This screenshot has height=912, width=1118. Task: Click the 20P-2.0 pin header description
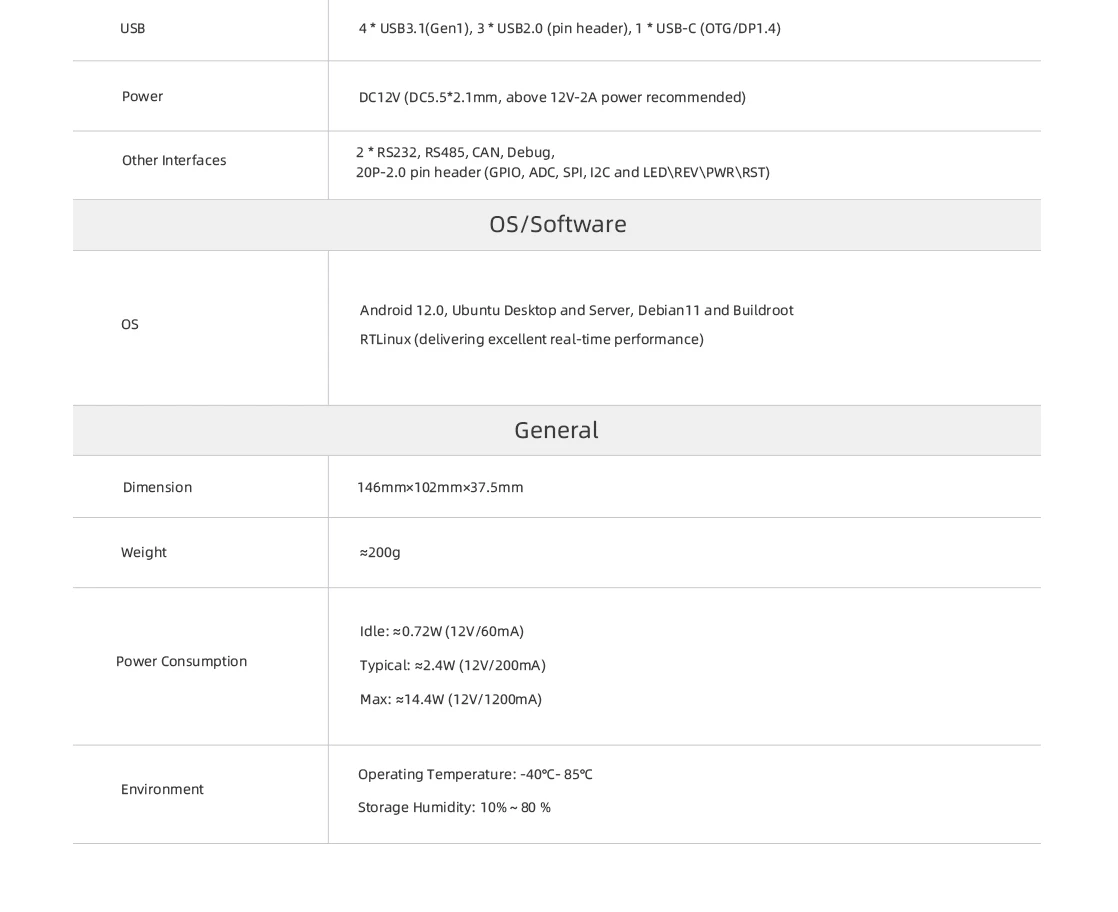(562, 172)
